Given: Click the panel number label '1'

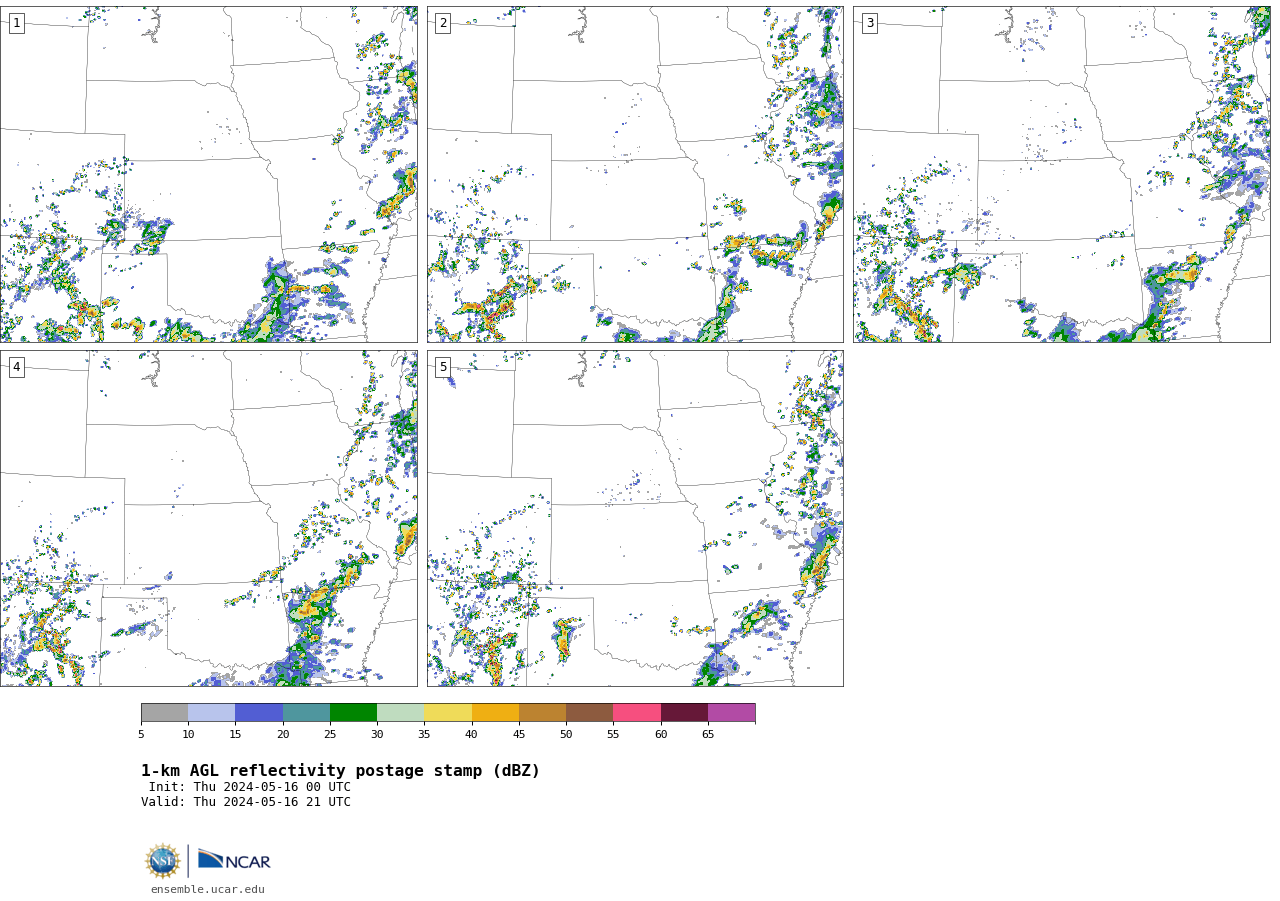Looking at the screenshot, I should pyautogui.click(x=16, y=23).
